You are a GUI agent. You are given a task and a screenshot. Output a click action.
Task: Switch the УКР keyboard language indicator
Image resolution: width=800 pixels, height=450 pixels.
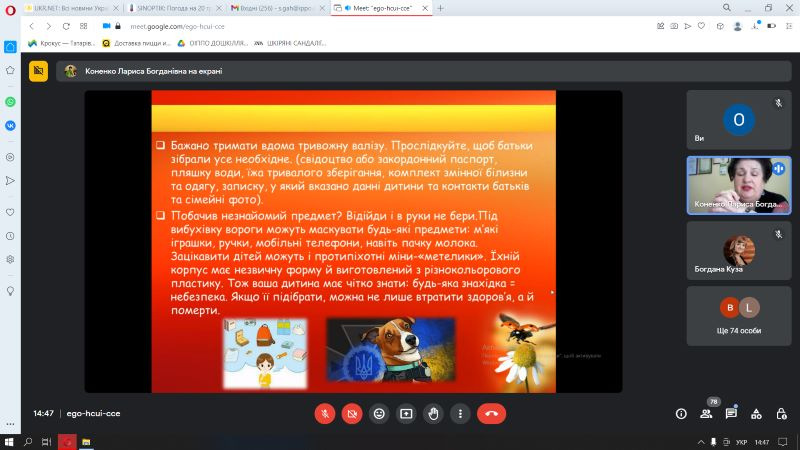click(741, 442)
